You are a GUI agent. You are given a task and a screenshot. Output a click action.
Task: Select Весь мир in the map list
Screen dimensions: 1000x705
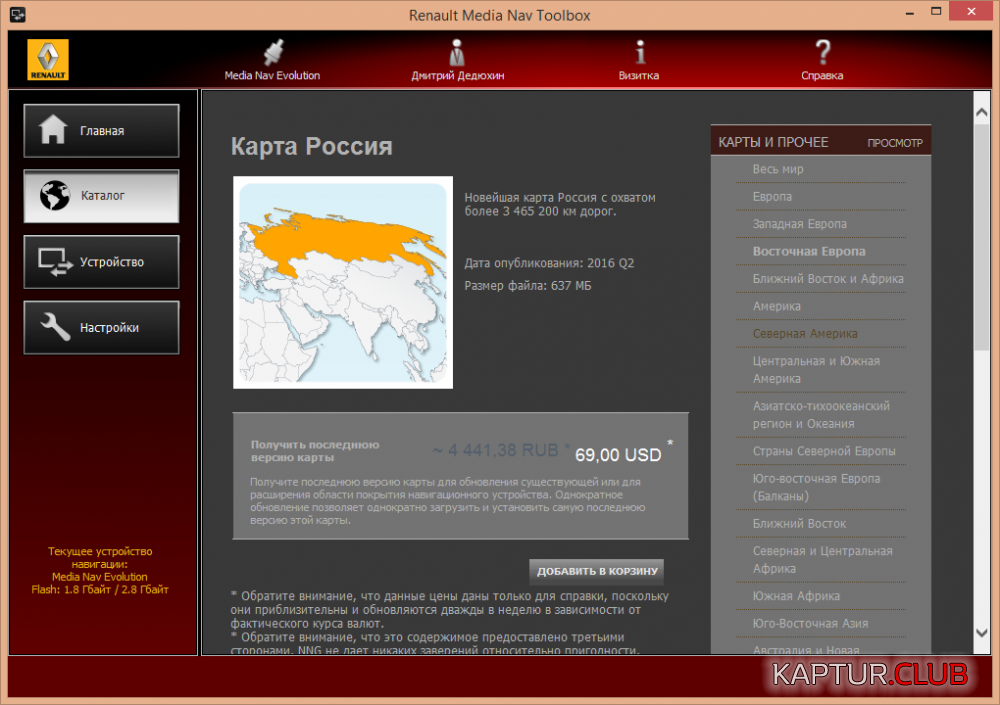[x=778, y=169]
